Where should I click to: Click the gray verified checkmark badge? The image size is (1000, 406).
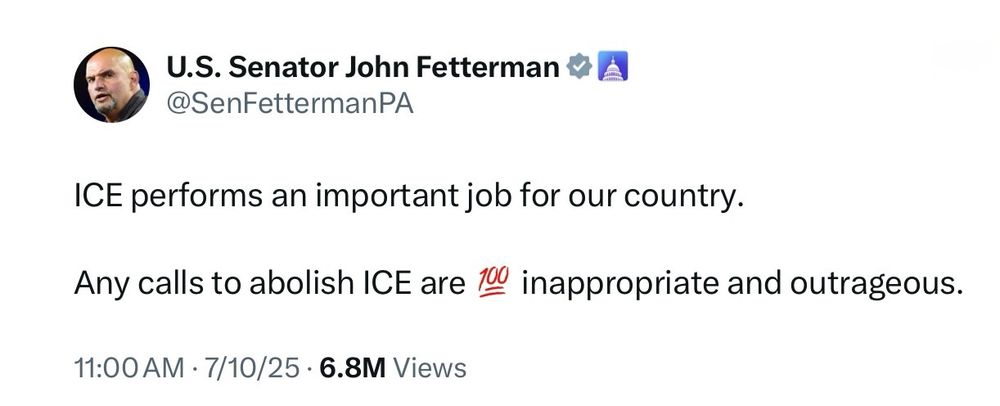580,66
